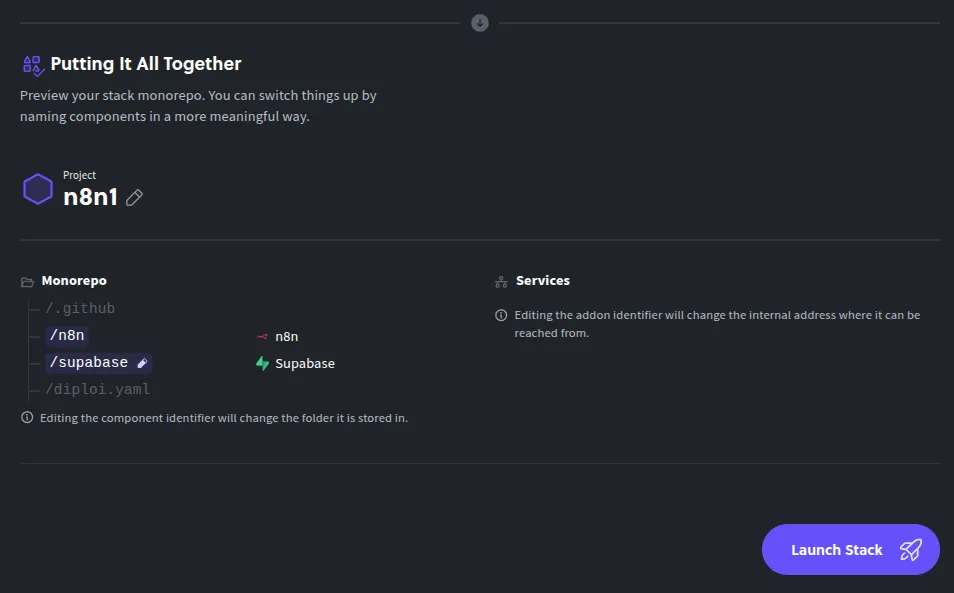Click the info icon below the monorepo tree
Screen dimensions: 954x593
point(27,417)
